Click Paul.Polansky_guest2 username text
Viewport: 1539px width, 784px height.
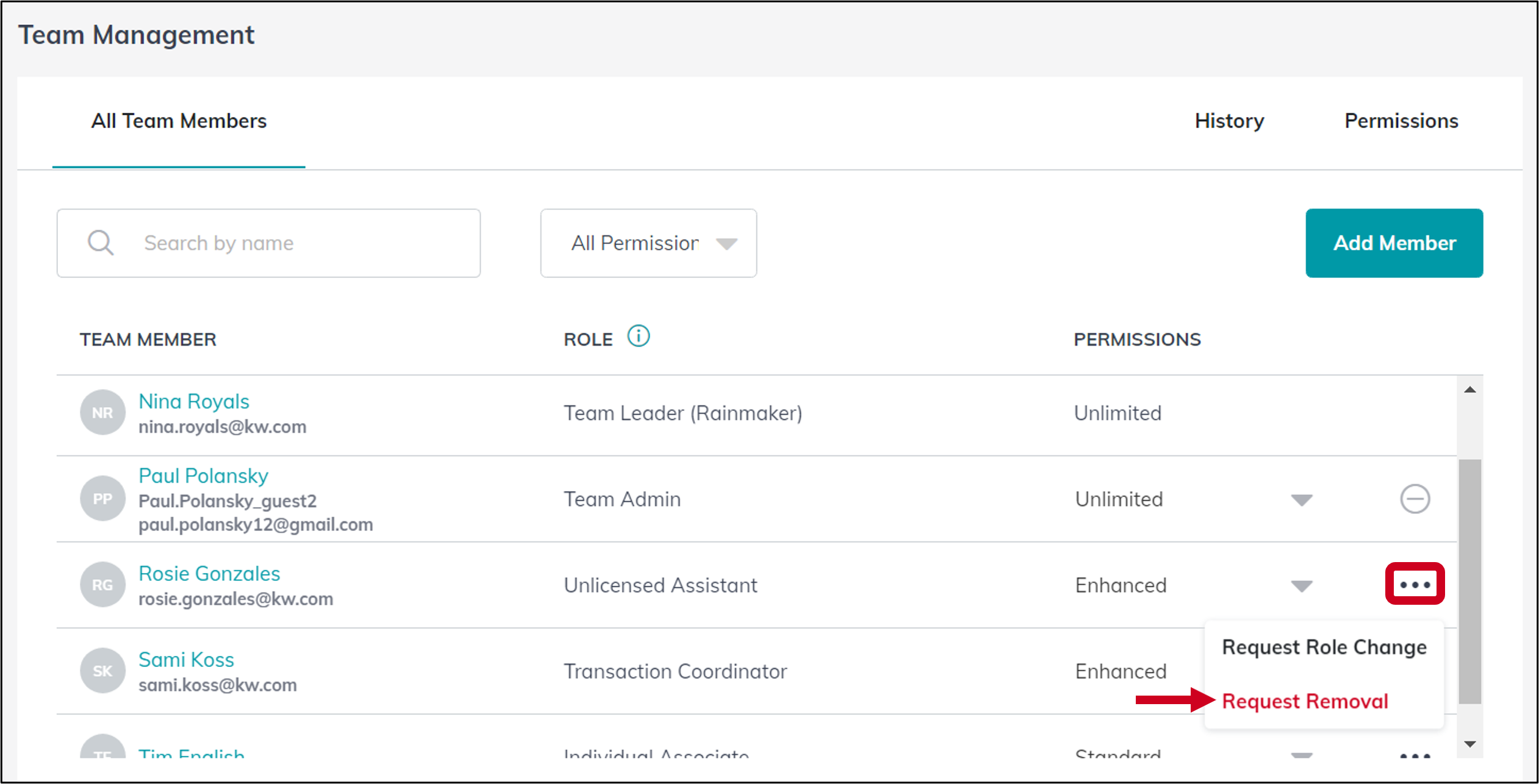[x=228, y=501]
